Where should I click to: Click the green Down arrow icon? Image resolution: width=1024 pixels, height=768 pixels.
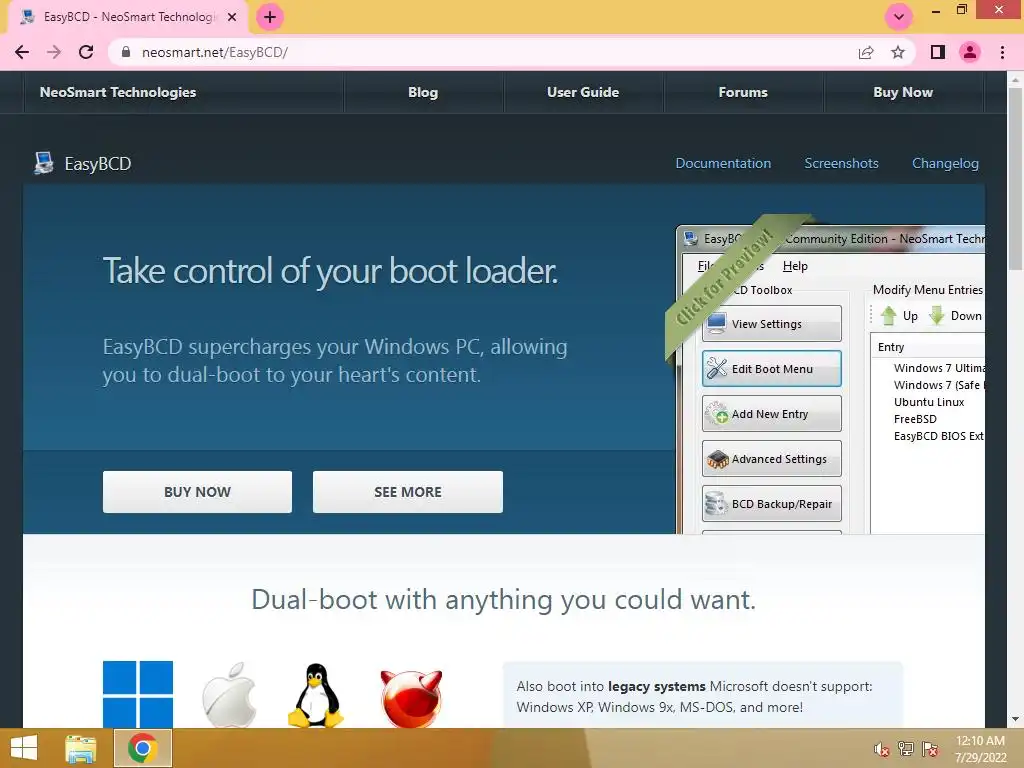click(936, 316)
